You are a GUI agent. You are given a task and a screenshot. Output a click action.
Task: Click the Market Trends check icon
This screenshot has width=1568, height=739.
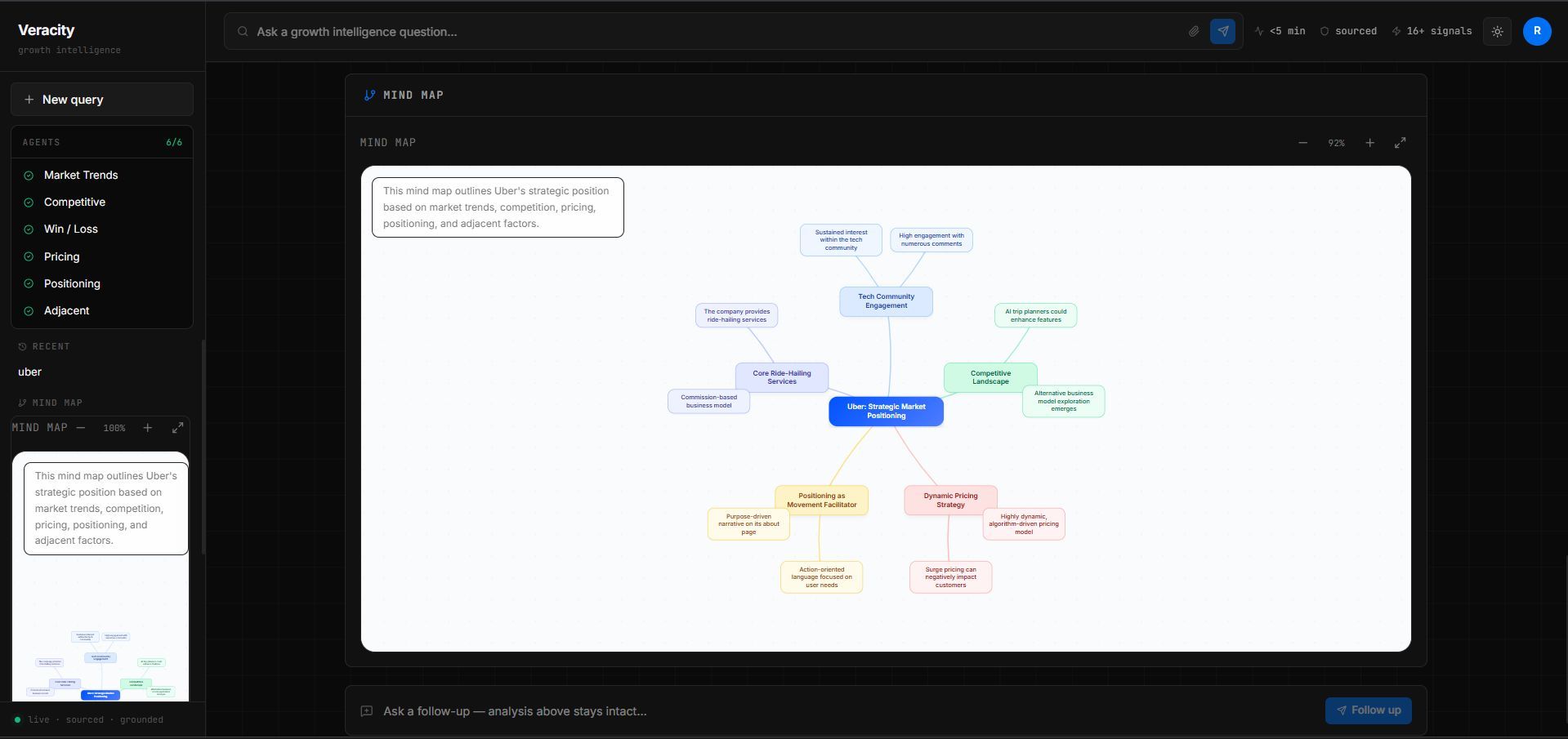pos(29,176)
